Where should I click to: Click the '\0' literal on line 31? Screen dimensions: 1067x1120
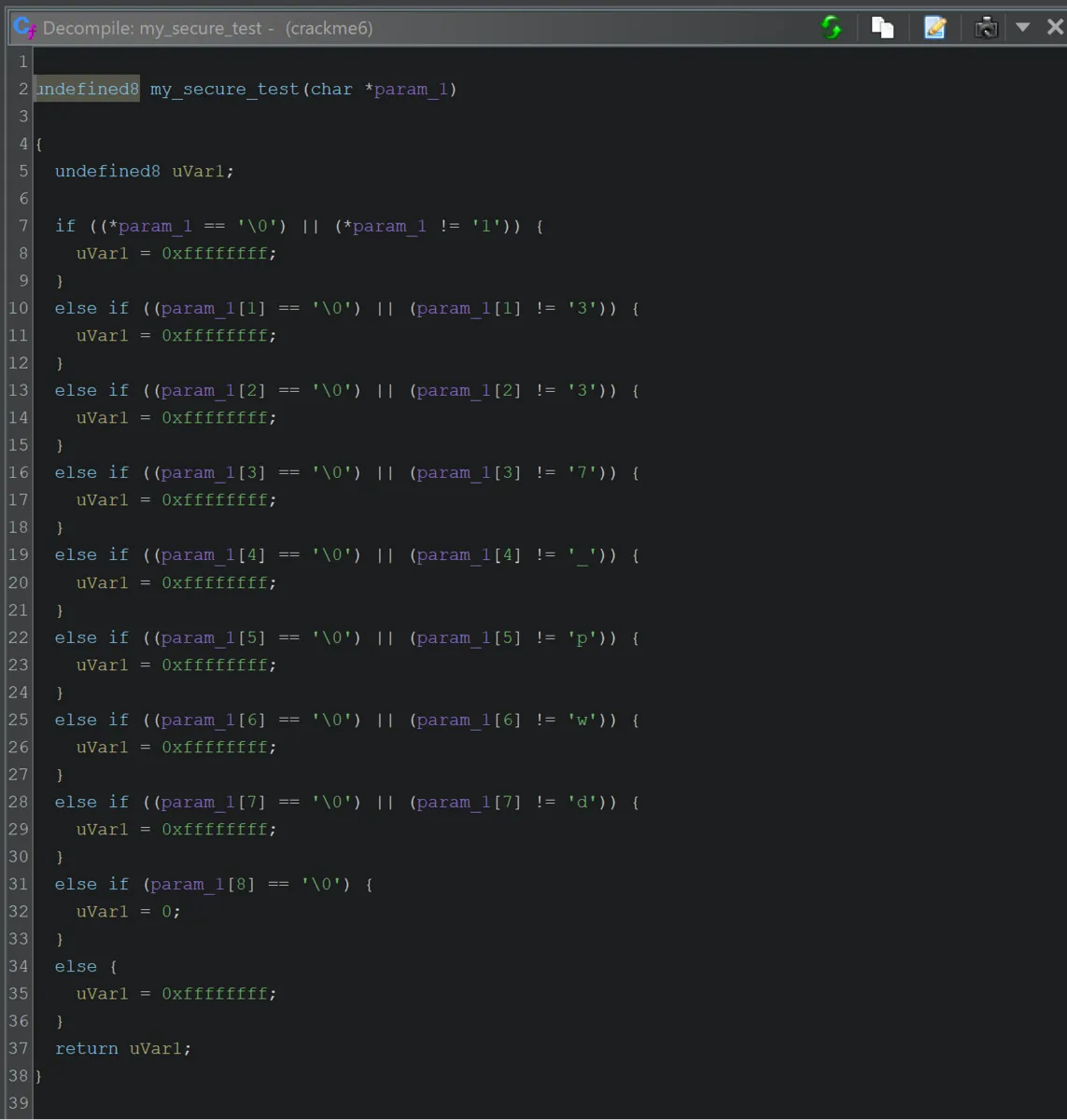point(320,884)
